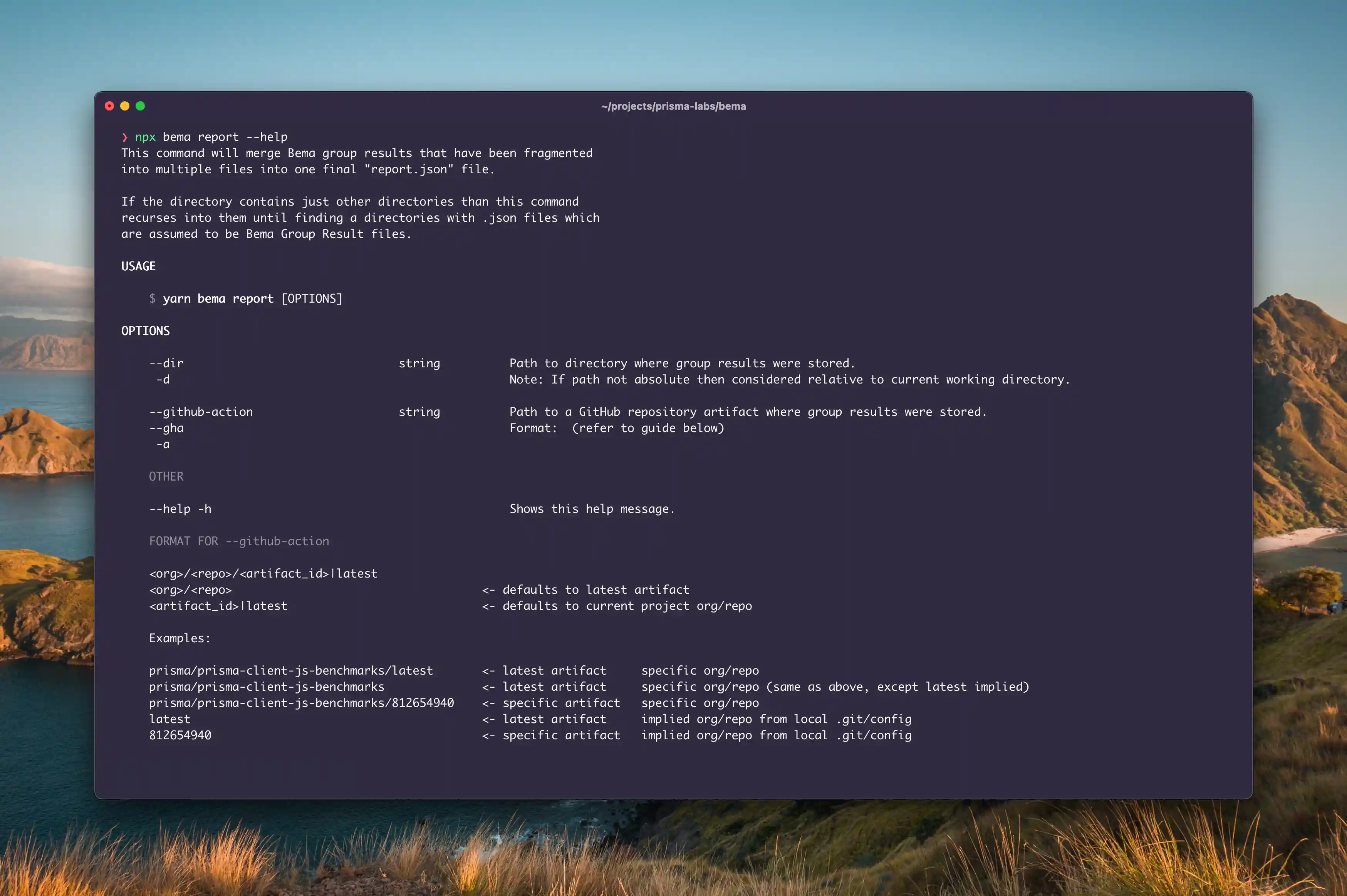Click the dollar sign before yarn
Screen dimensions: 1347x896
click(x=152, y=298)
